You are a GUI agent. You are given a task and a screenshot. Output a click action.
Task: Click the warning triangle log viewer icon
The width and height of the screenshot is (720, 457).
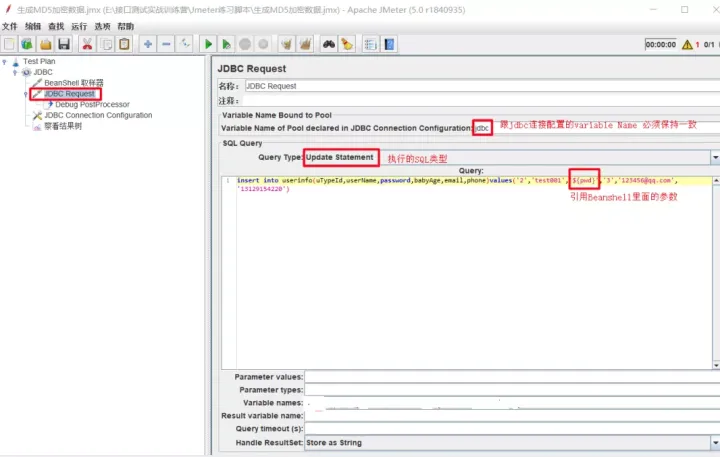click(687, 45)
